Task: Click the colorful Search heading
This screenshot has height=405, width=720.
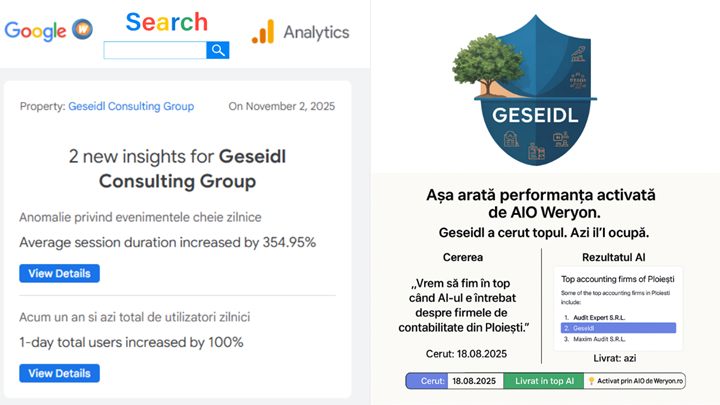Action: tap(167, 22)
